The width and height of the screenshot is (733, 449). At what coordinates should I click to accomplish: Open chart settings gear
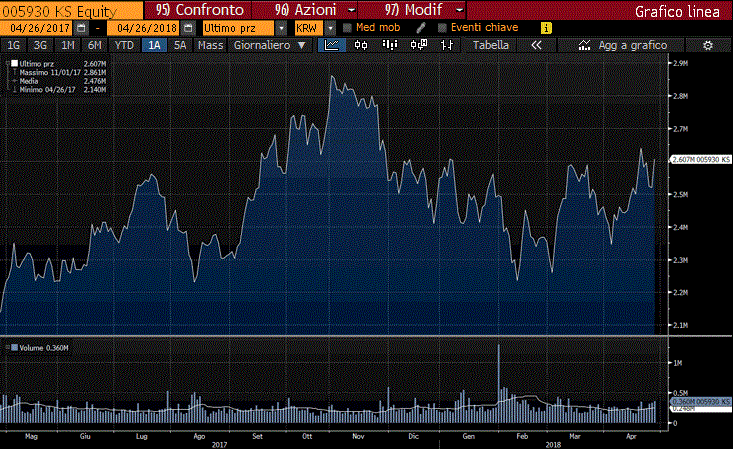708,45
